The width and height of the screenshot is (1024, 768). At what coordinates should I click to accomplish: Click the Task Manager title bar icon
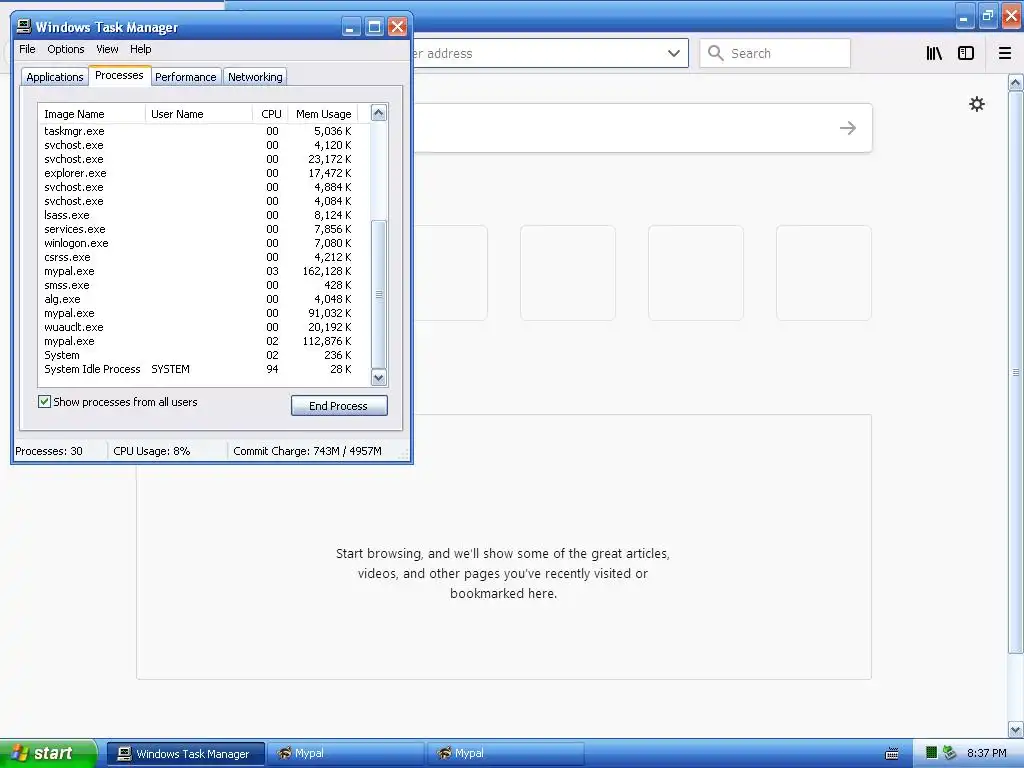pos(24,26)
